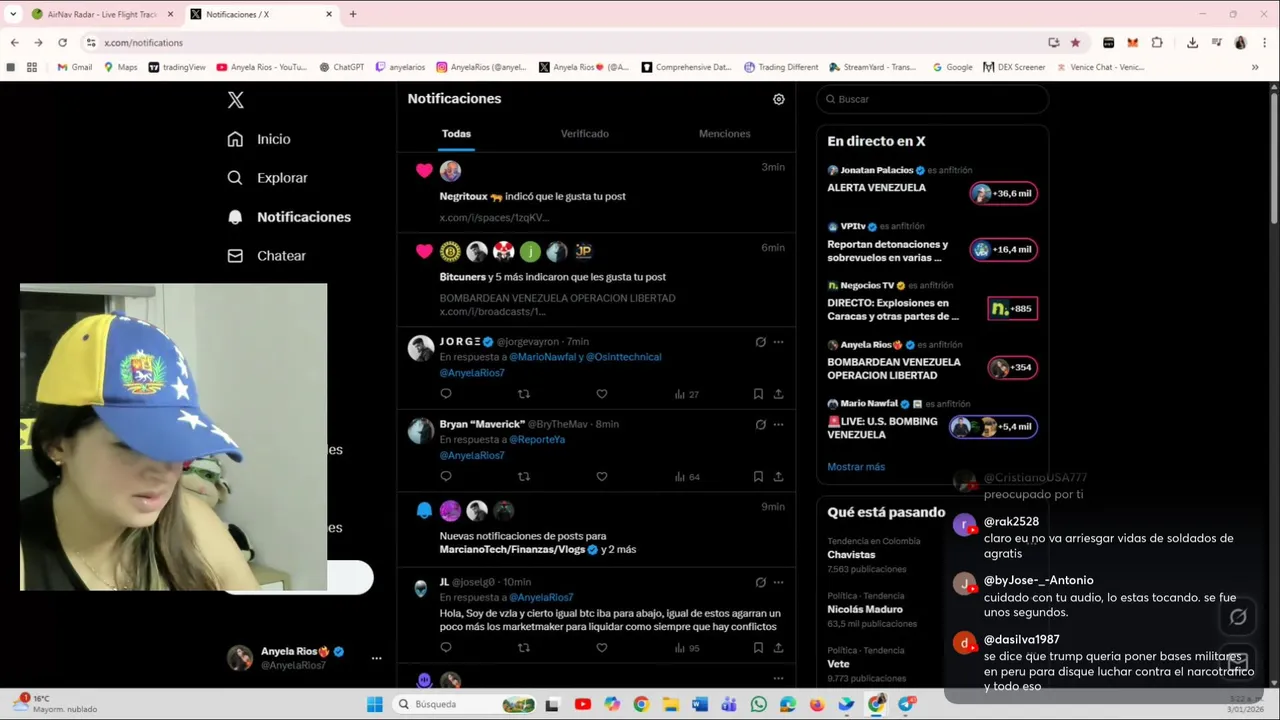Click the Buscar search field

932,99
